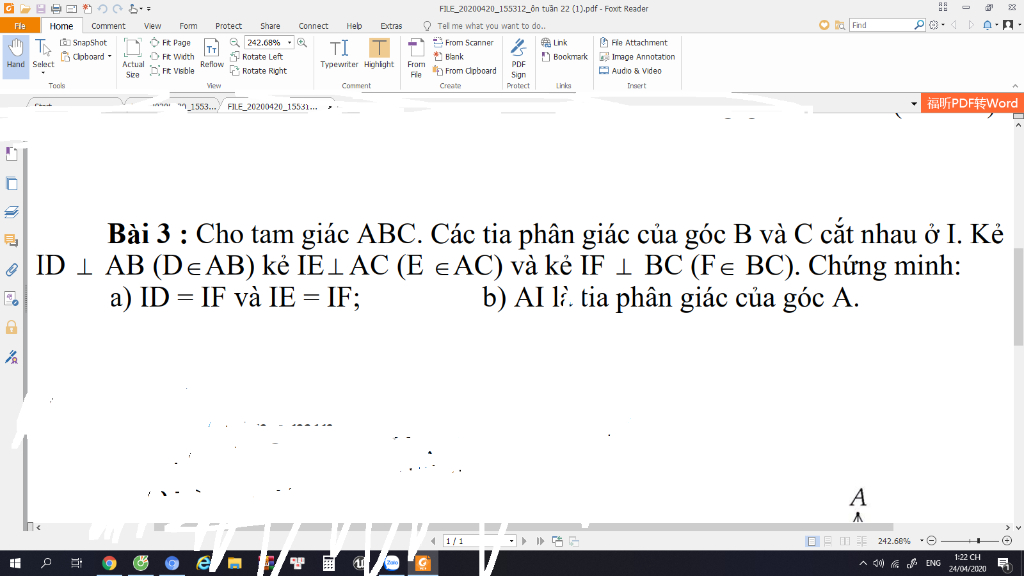
Task: Click the Print quick-access icon
Action: (x=56, y=8)
